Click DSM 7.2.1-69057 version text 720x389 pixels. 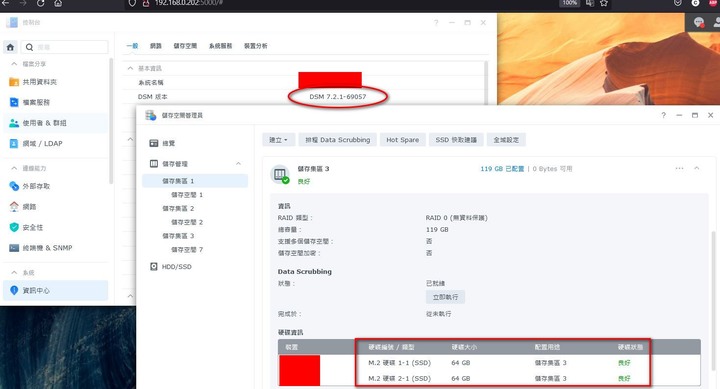coord(338,97)
